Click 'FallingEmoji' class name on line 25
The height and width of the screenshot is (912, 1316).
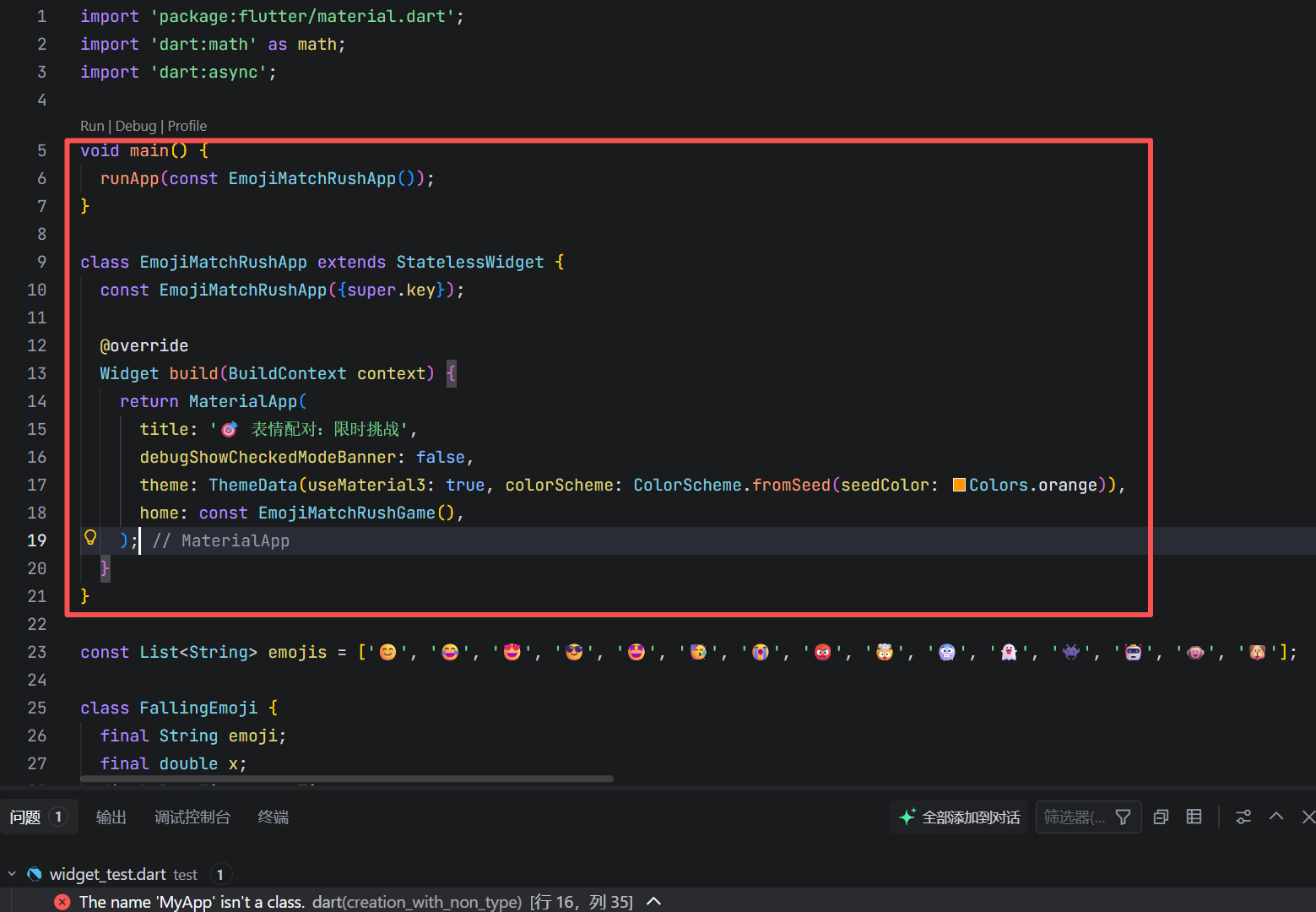point(199,708)
